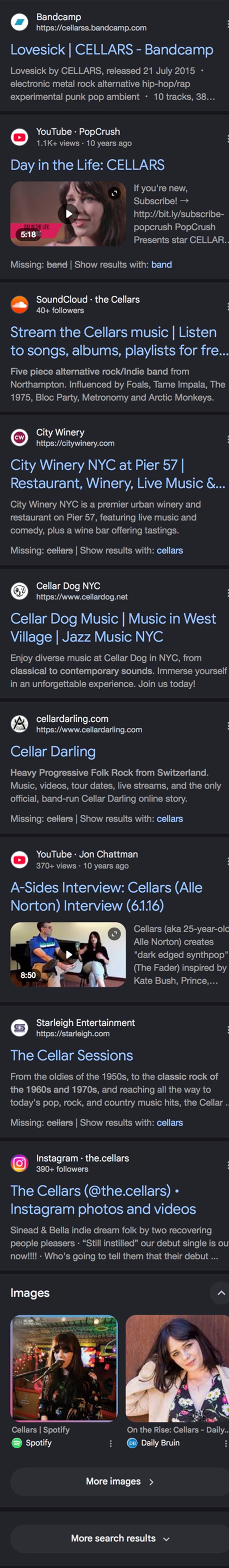Open options menu for Spotify image
This screenshot has height=1568, width=229.
pos(110,1443)
